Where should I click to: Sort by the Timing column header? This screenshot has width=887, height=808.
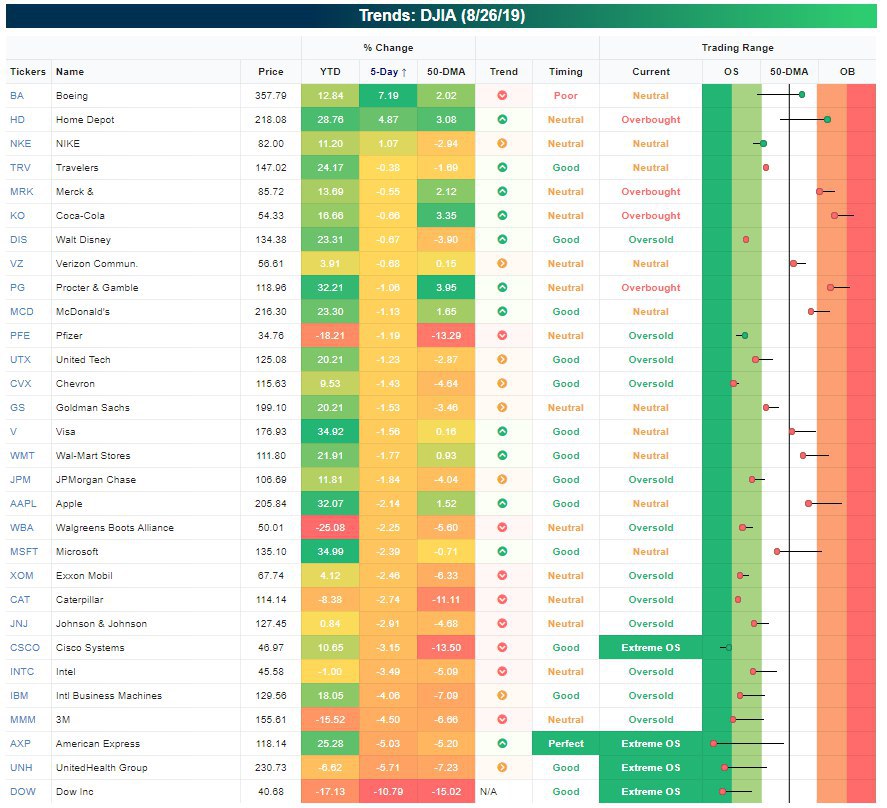click(566, 72)
